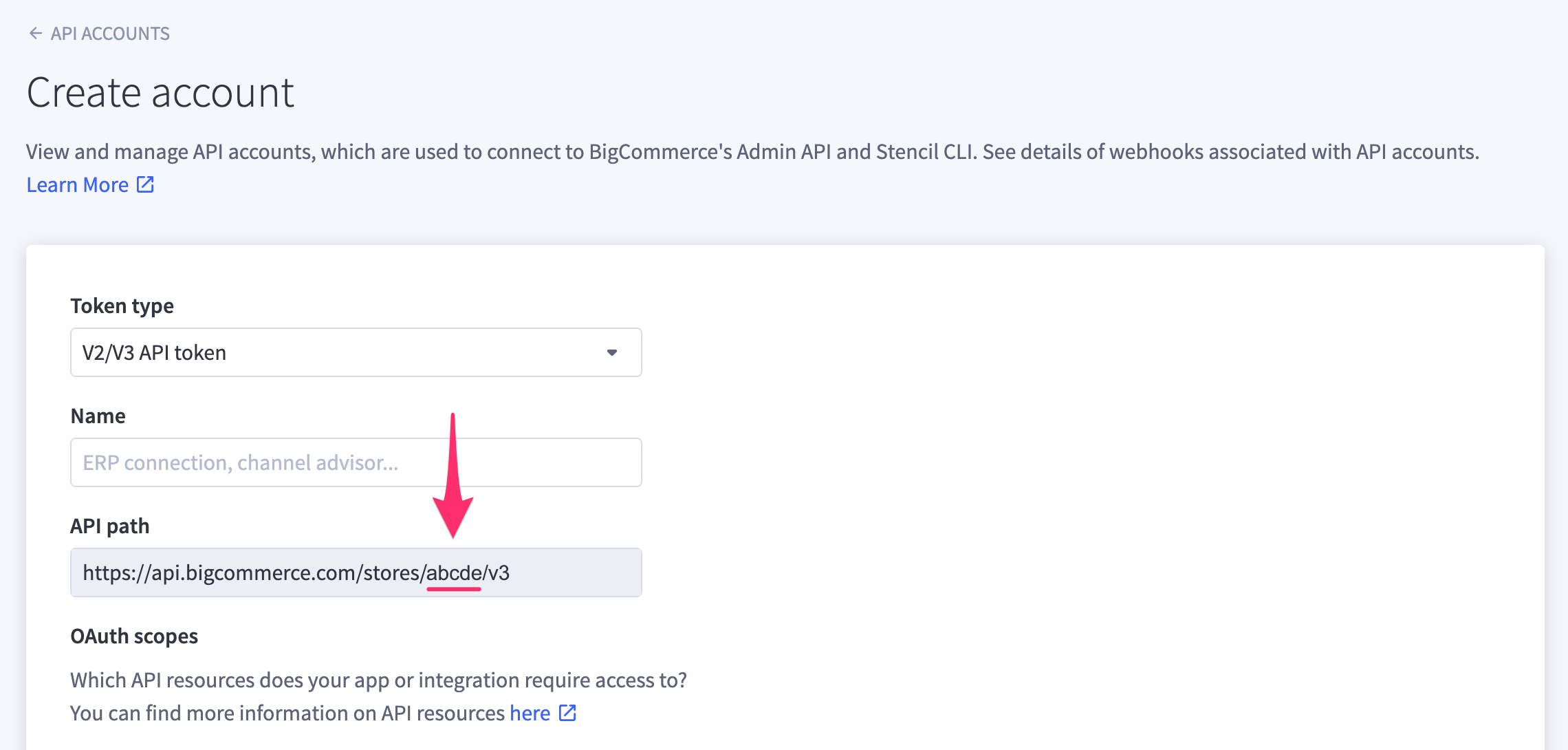The height and width of the screenshot is (750, 1568).
Task: Click the Name field label
Action: (98, 416)
